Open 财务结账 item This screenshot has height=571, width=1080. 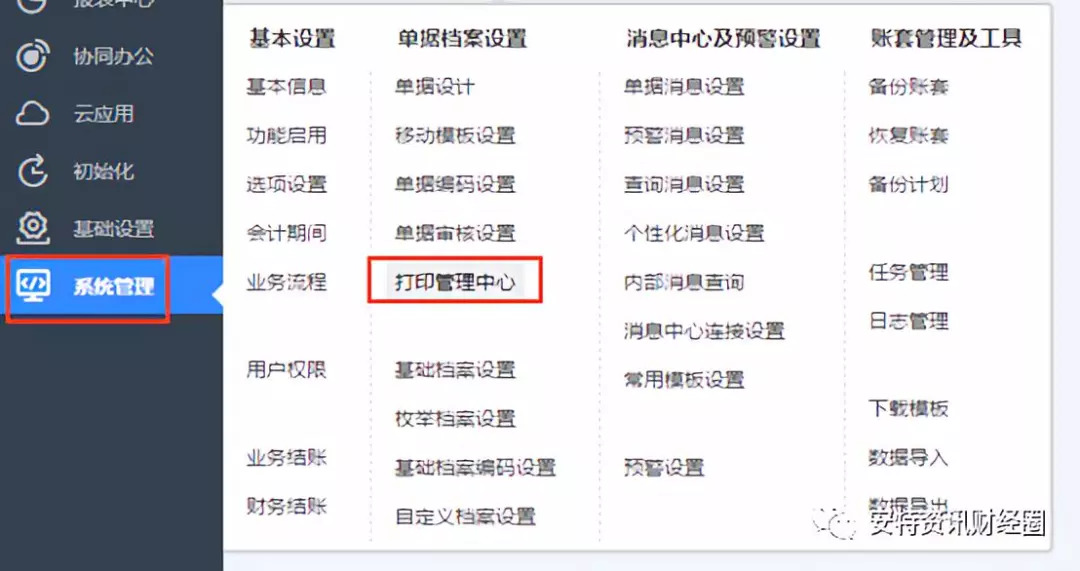tap(286, 506)
